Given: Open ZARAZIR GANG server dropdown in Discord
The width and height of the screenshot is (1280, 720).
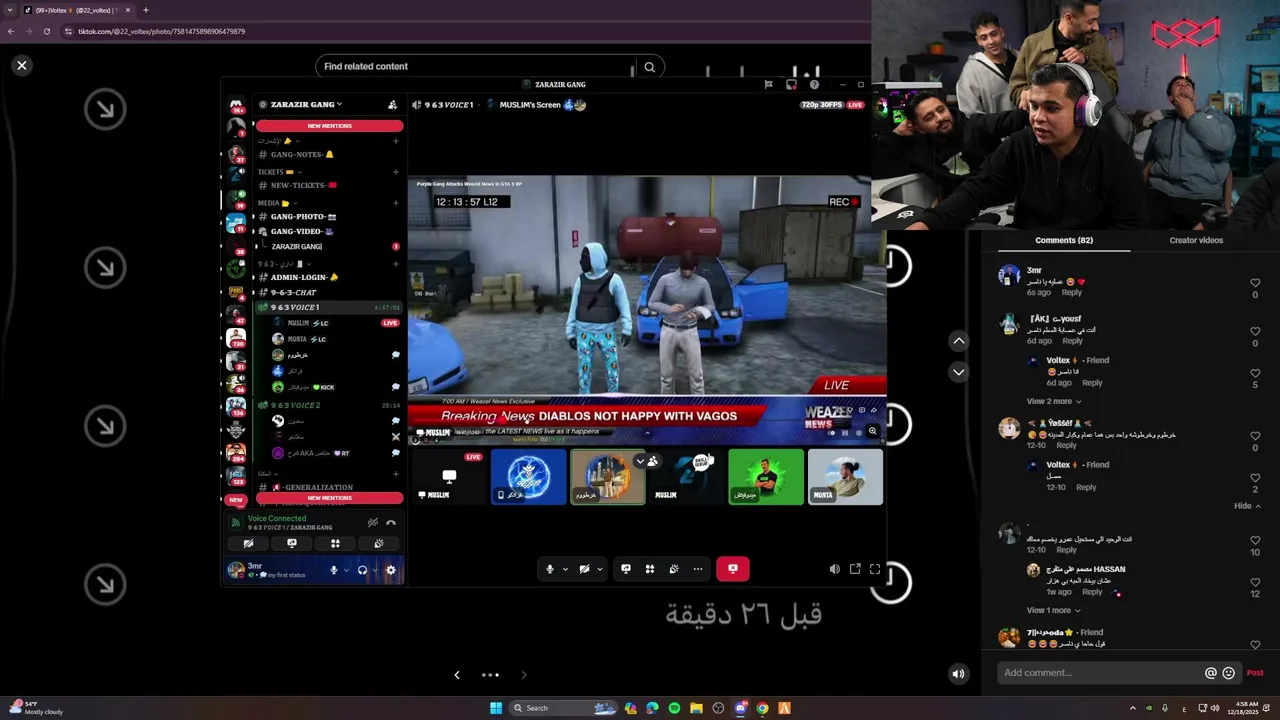Looking at the screenshot, I should click(x=306, y=104).
